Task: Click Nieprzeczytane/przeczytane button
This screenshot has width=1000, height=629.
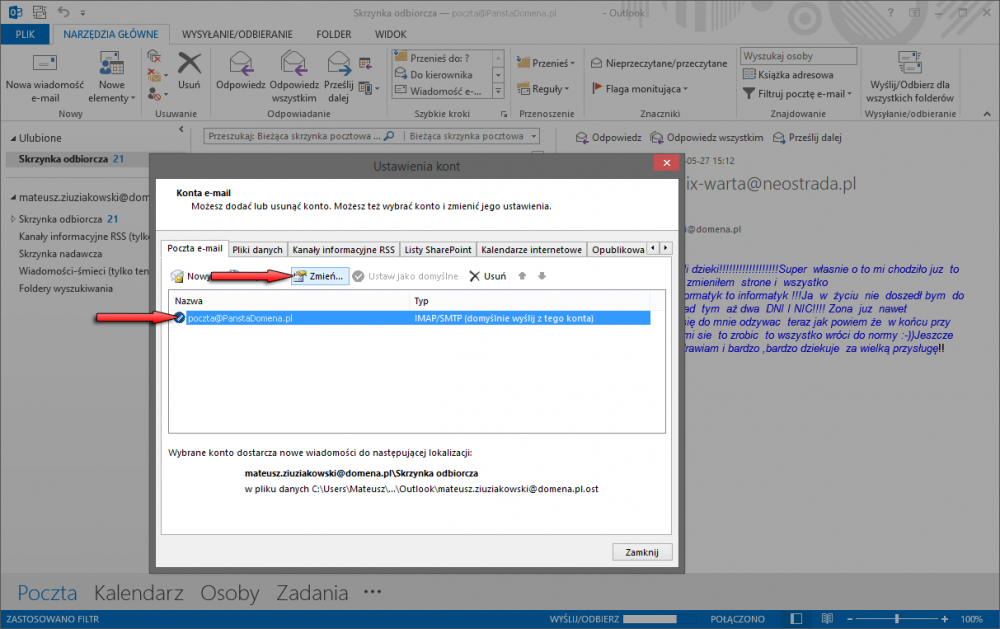Action: coord(659,63)
